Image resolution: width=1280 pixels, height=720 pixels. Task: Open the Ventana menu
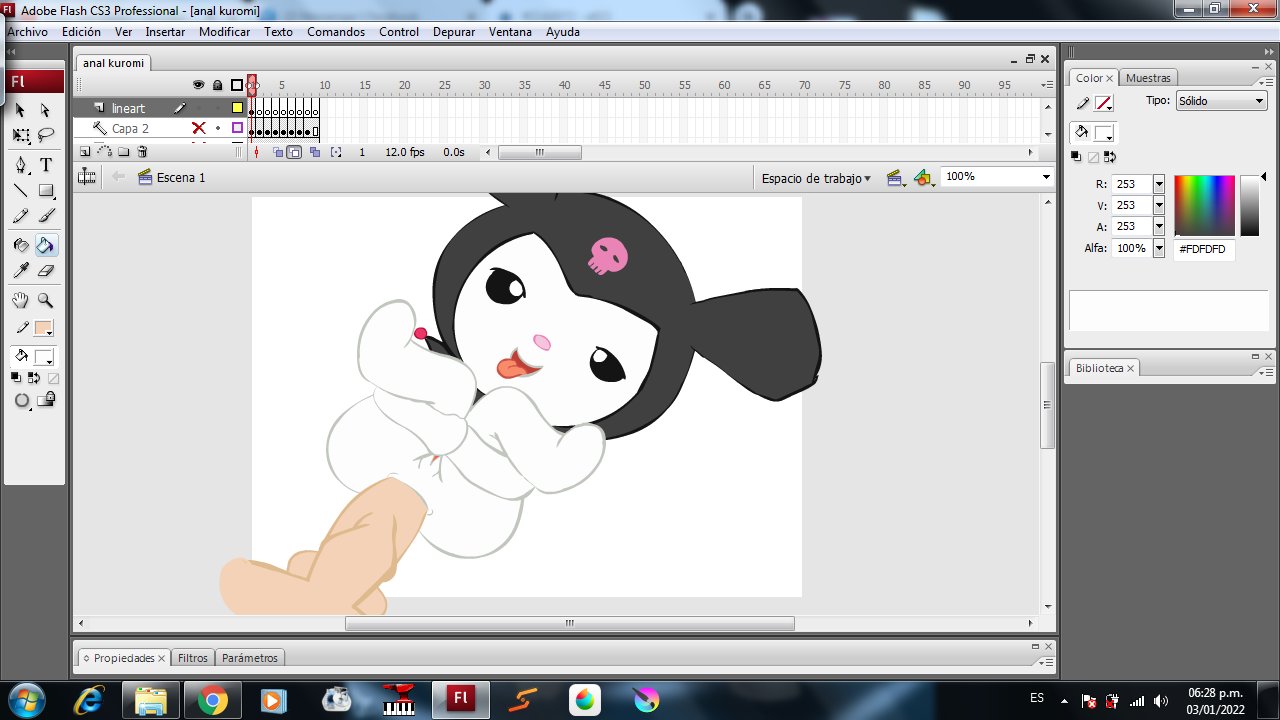point(510,32)
